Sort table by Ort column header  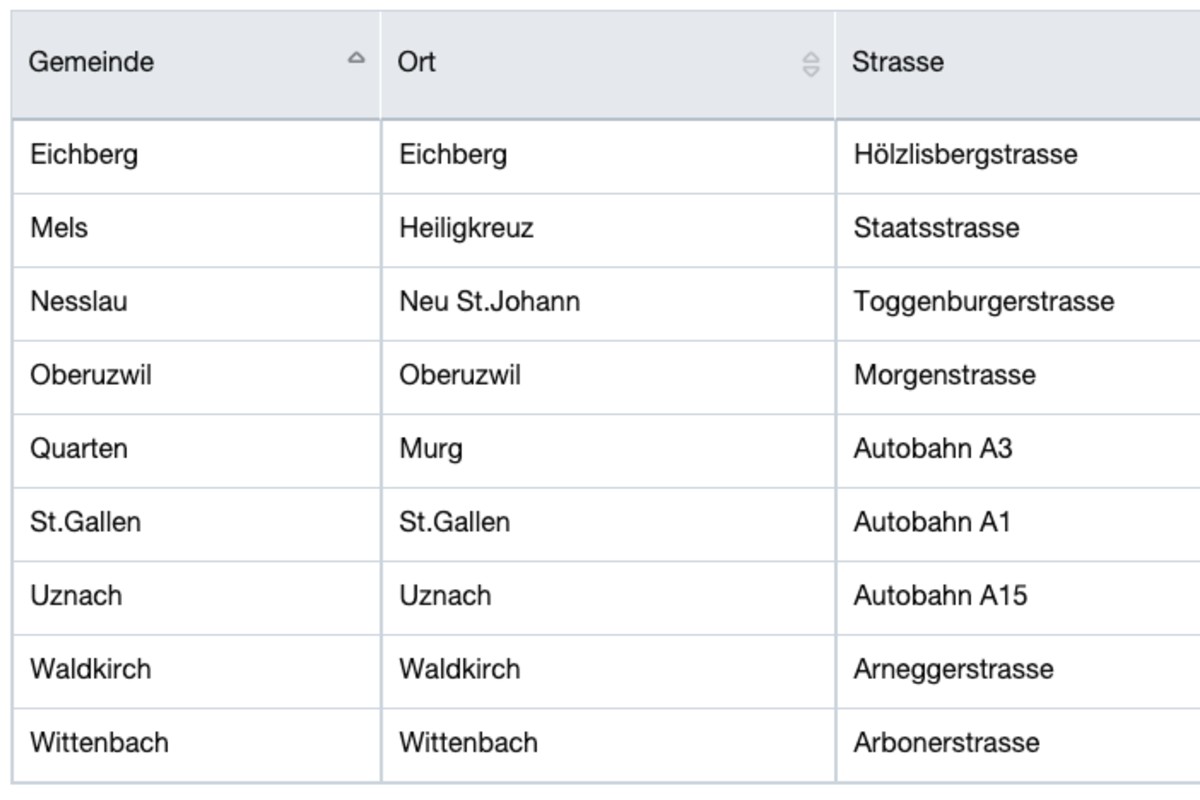(x=417, y=62)
